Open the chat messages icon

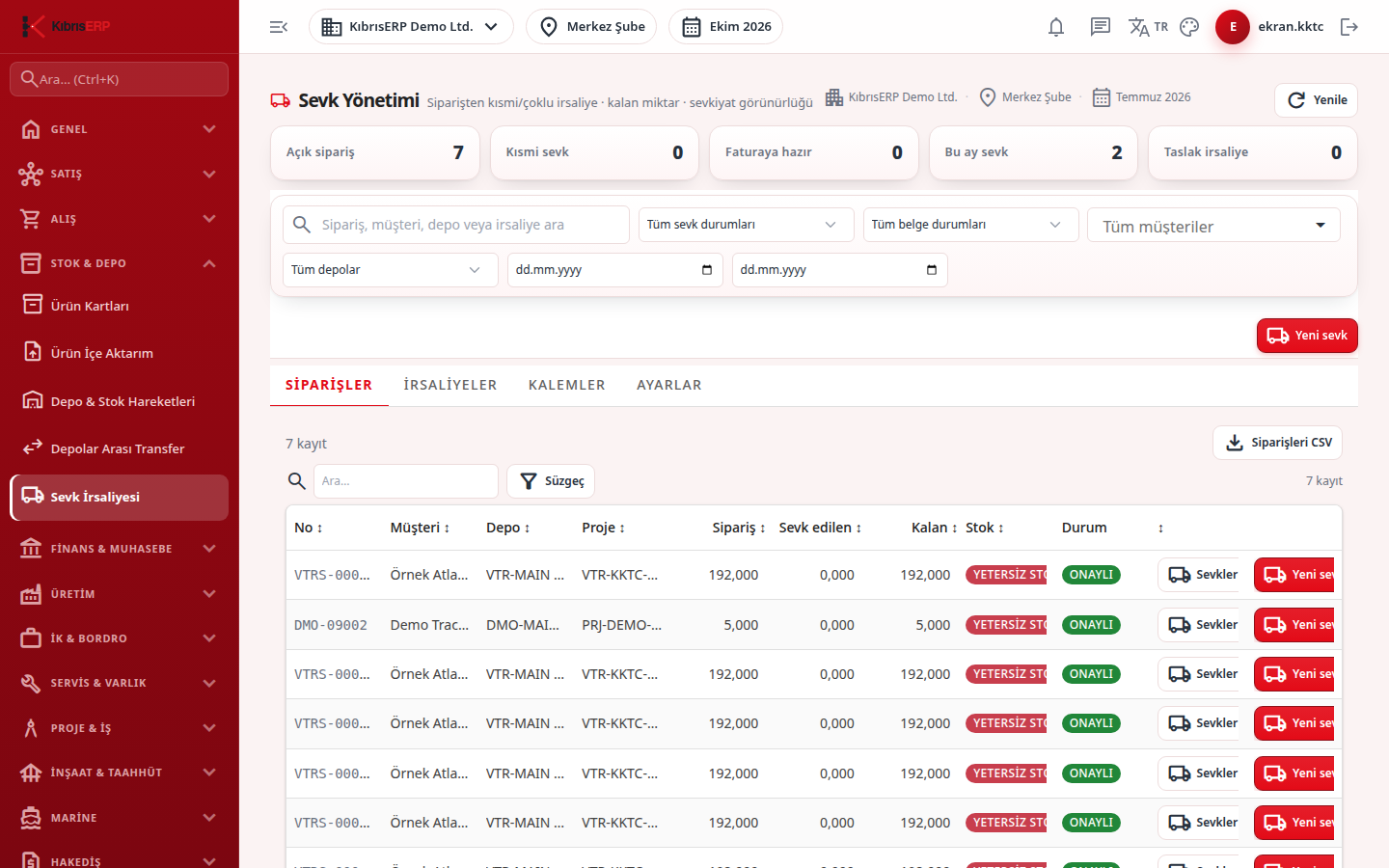1101,27
